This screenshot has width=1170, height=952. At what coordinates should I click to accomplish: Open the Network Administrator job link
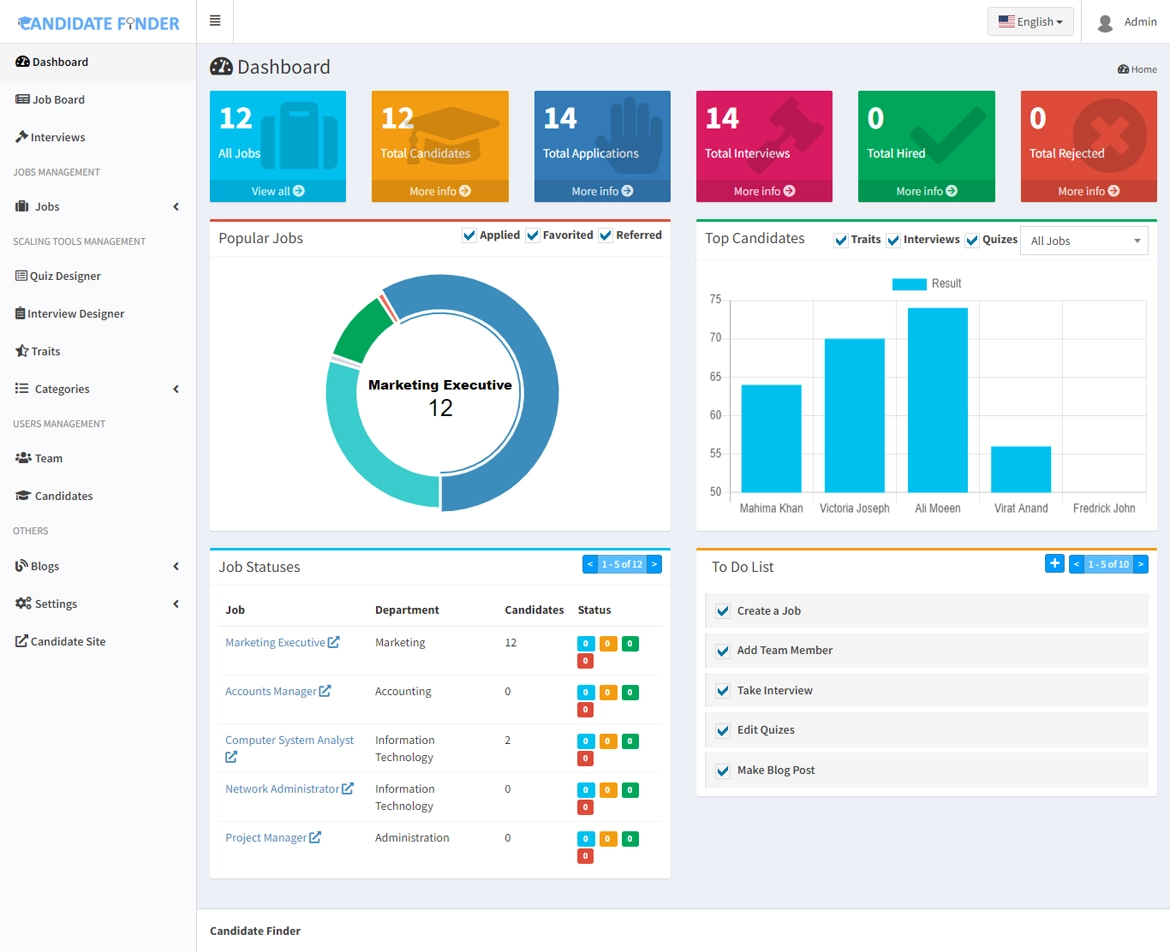[x=282, y=789]
